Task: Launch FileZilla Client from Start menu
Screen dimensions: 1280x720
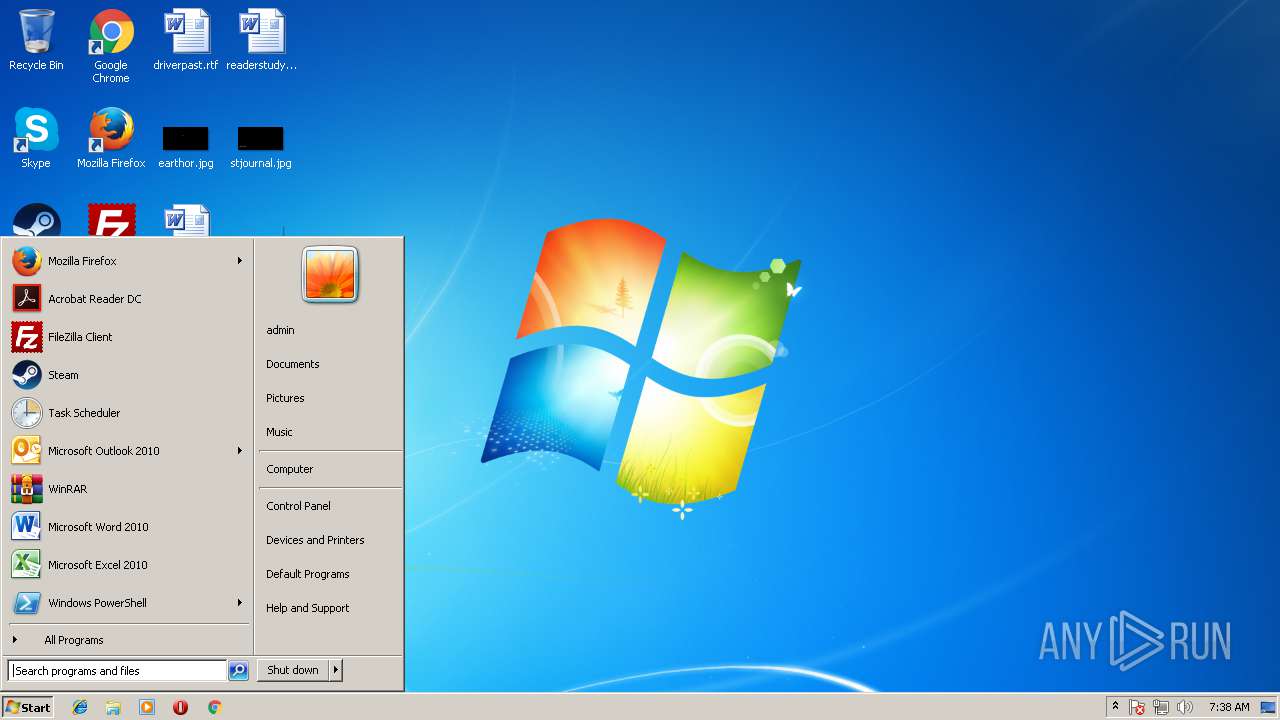Action: click(x=128, y=337)
